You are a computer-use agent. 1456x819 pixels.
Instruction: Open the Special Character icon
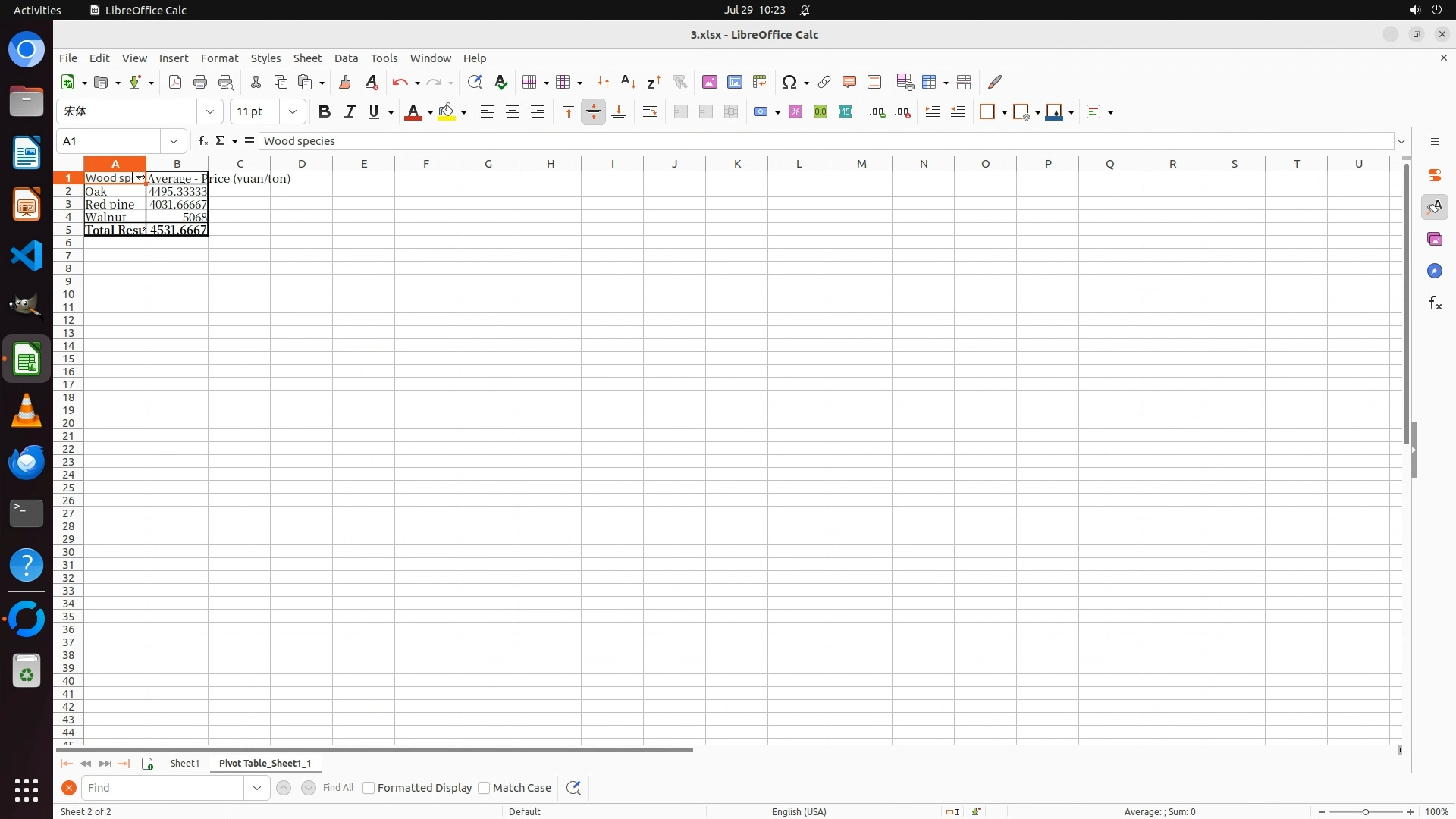(x=789, y=82)
